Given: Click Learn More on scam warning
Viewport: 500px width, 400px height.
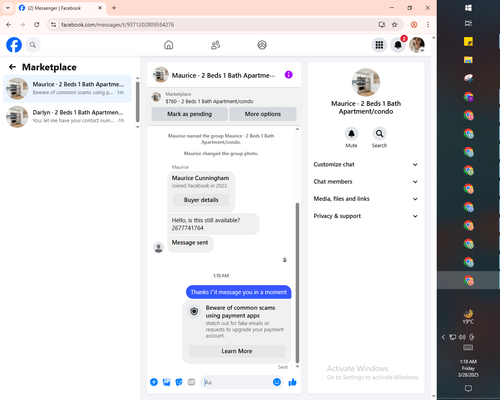Looking at the screenshot, I should [237, 351].
